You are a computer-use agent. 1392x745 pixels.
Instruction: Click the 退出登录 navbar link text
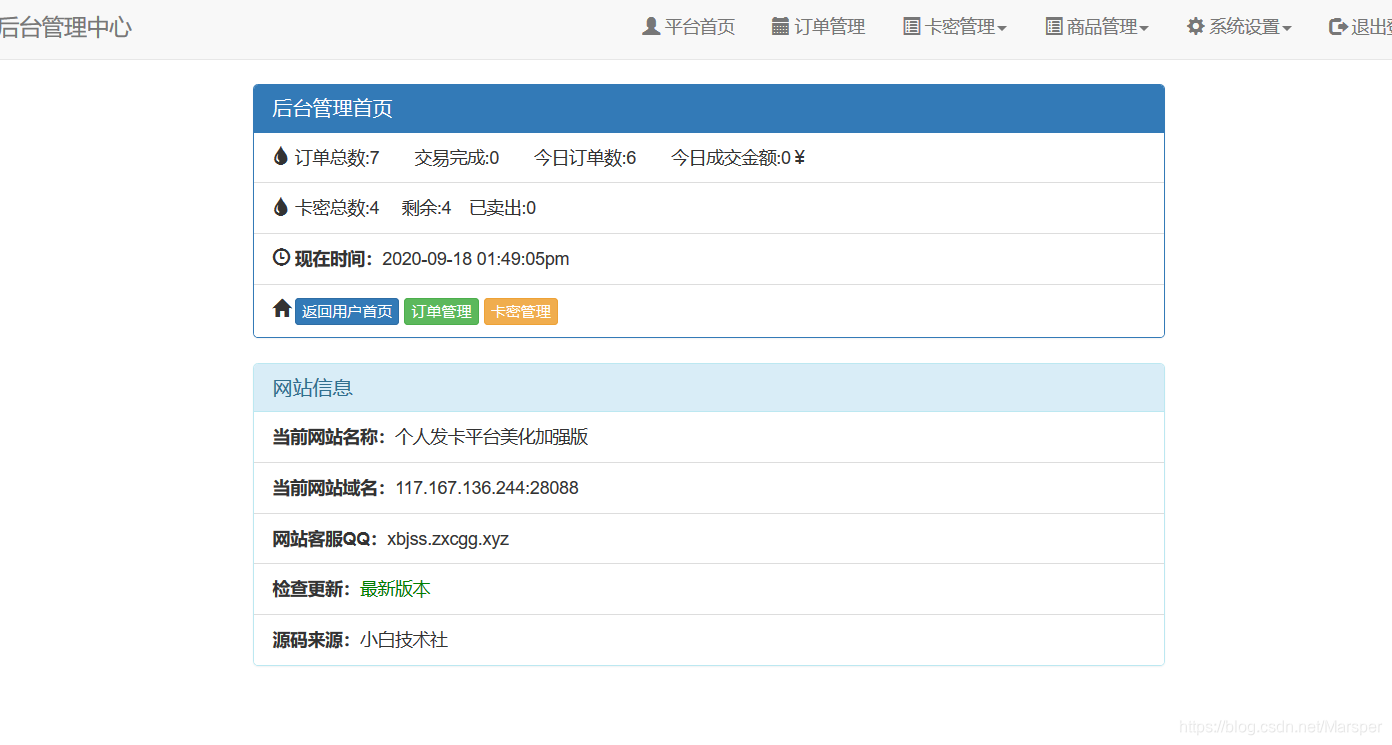tap(1371, 27)
